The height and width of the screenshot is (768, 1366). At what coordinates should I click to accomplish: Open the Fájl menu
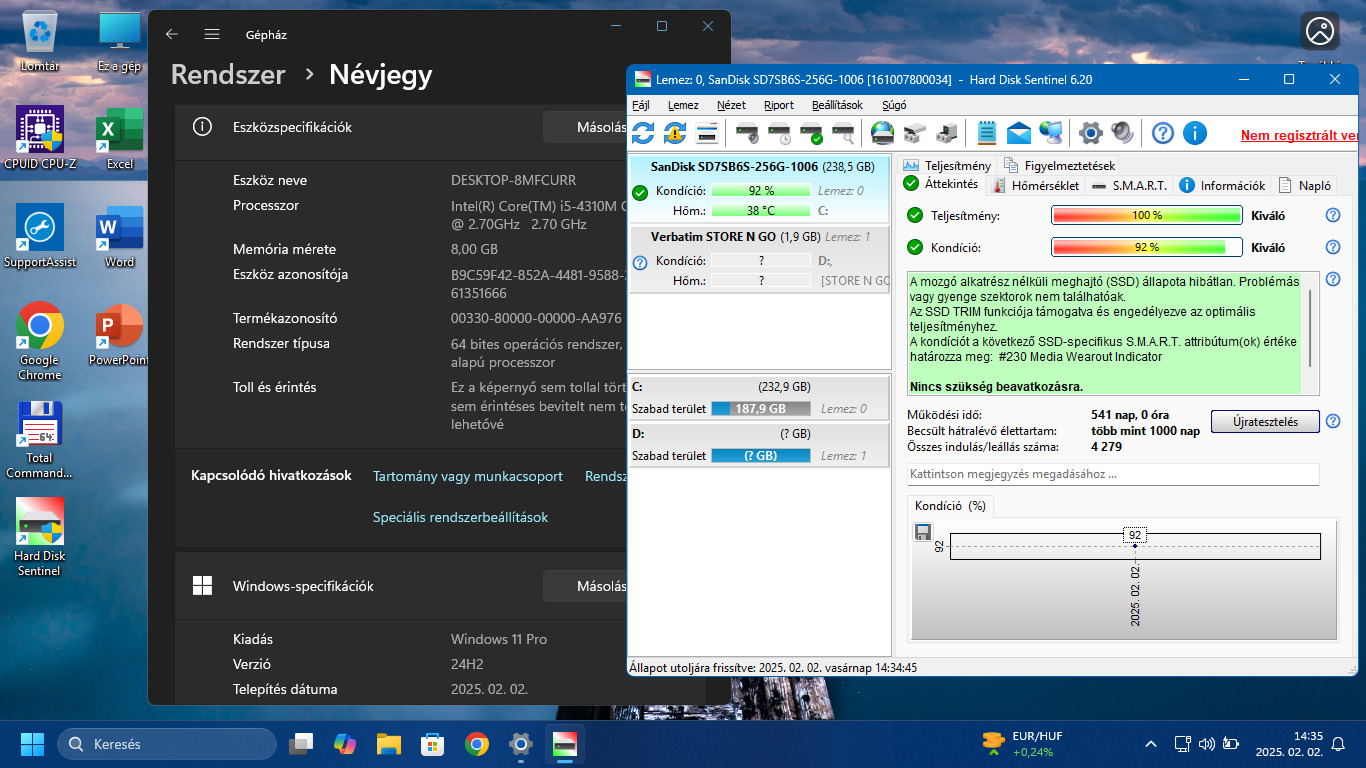[641, 105]
